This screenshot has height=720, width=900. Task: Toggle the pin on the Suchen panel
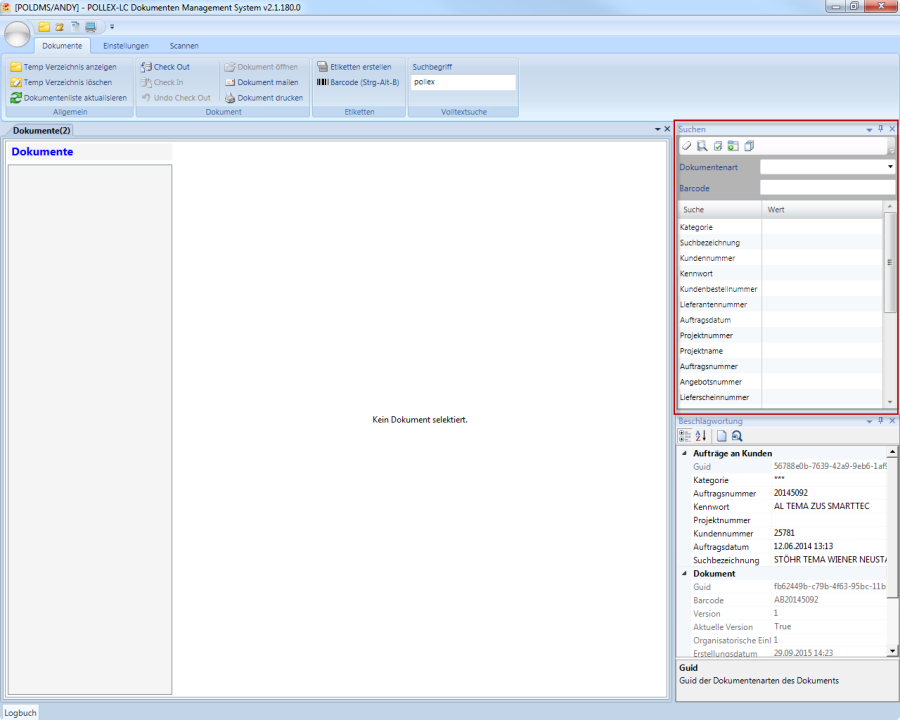880,129
